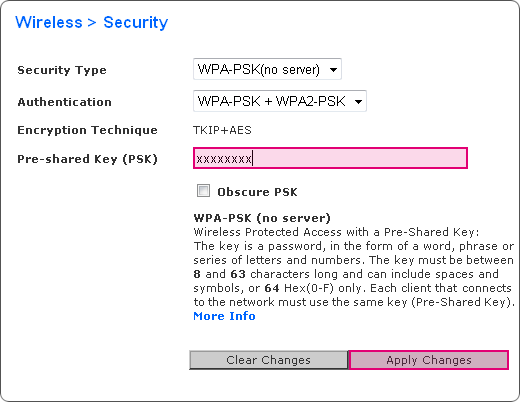Click the Authentication label
This screenshot has height=402, width=520.
pyautogui.click(x=64, y=102)
